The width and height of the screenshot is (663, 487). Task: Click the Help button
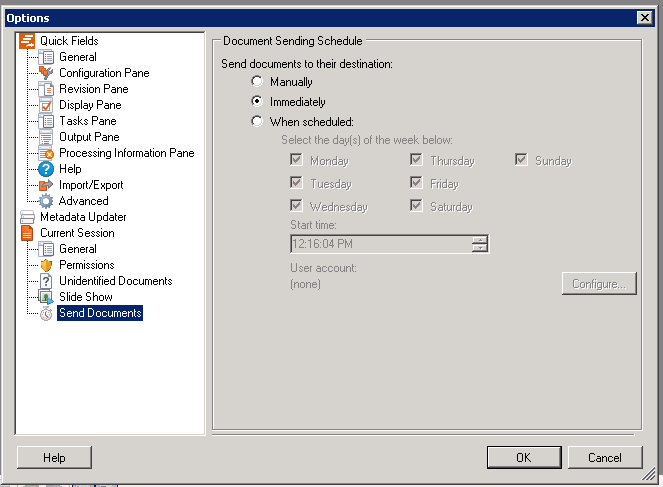54,457
